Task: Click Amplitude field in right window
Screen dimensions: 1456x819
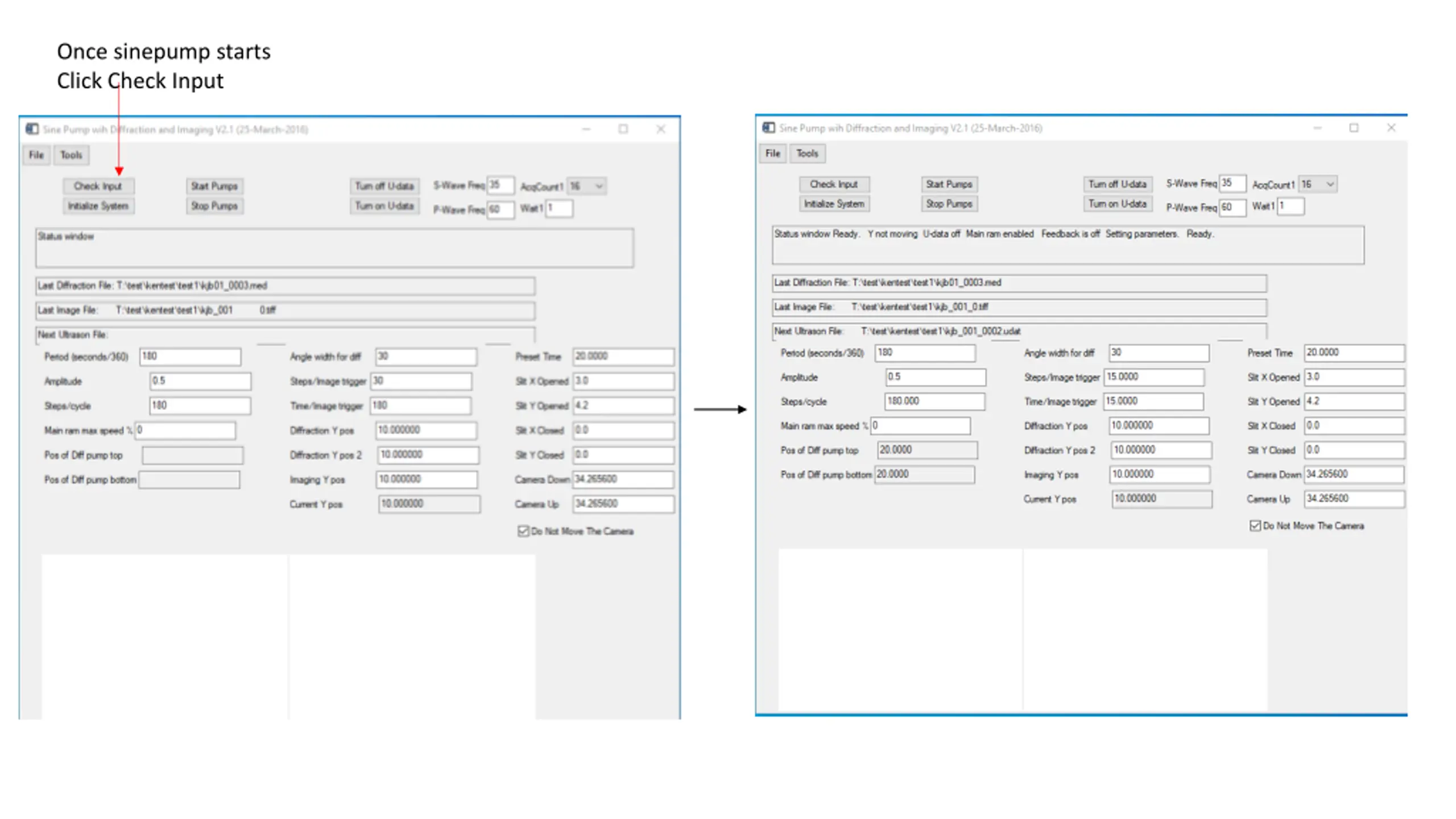Action: [x=936, y=377]
